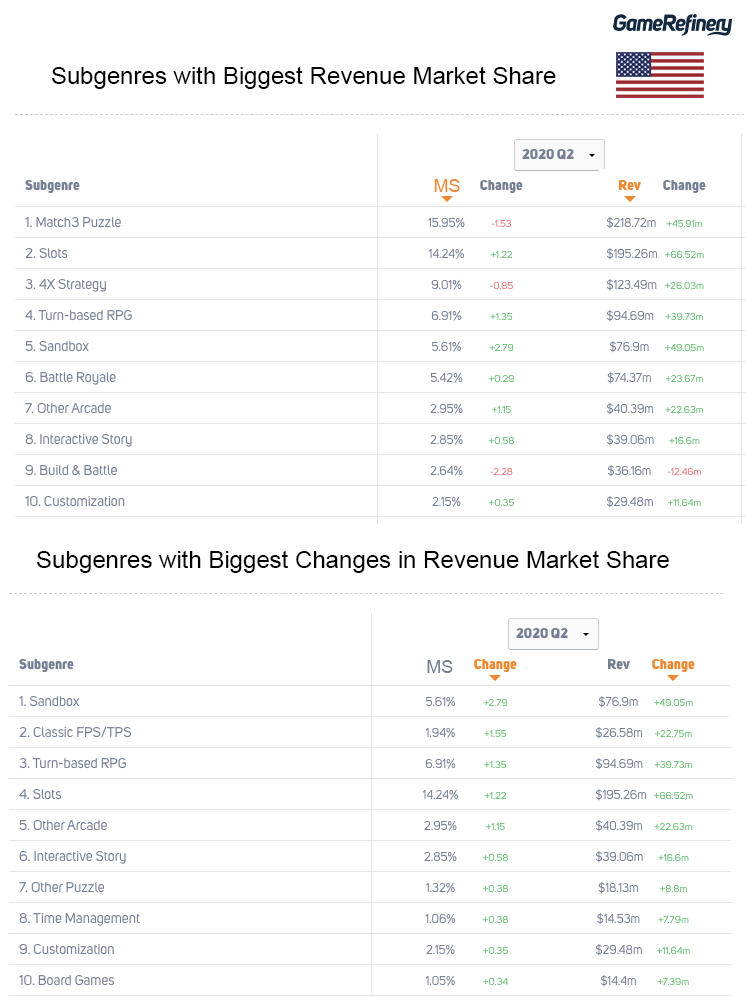
Task: Open the 2020 Q2 dropdown in top table
Action: click(559, 155)
